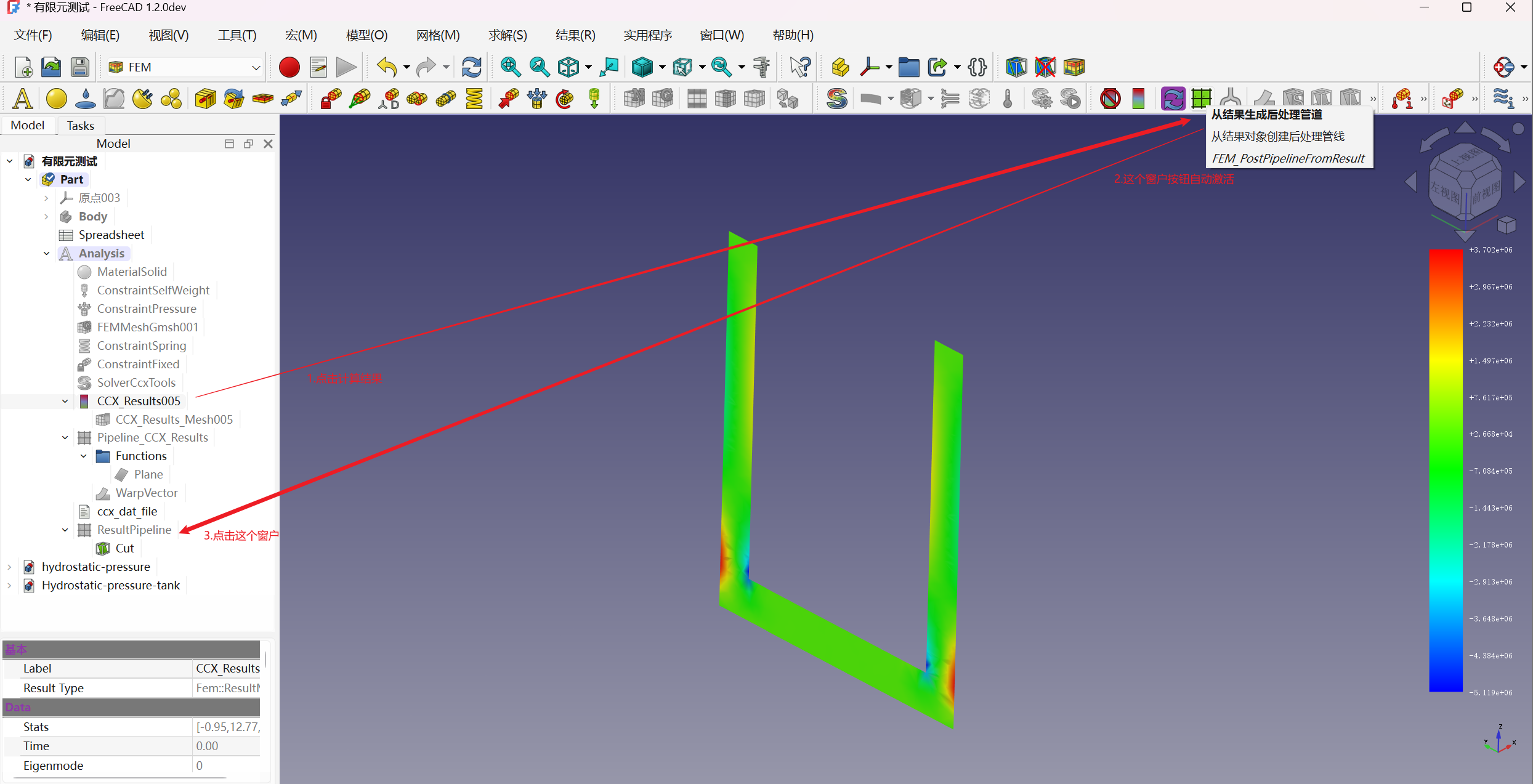Select ResultPipeline in the model tree
The width and height of the screenshot is (1533, 784).
[x=134, y=530]
